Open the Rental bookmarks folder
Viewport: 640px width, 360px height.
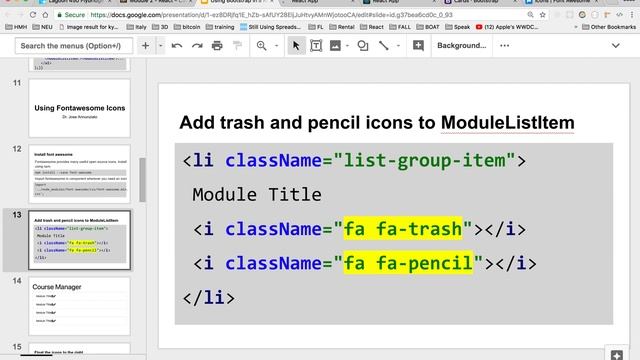click(x=342, y=27)
